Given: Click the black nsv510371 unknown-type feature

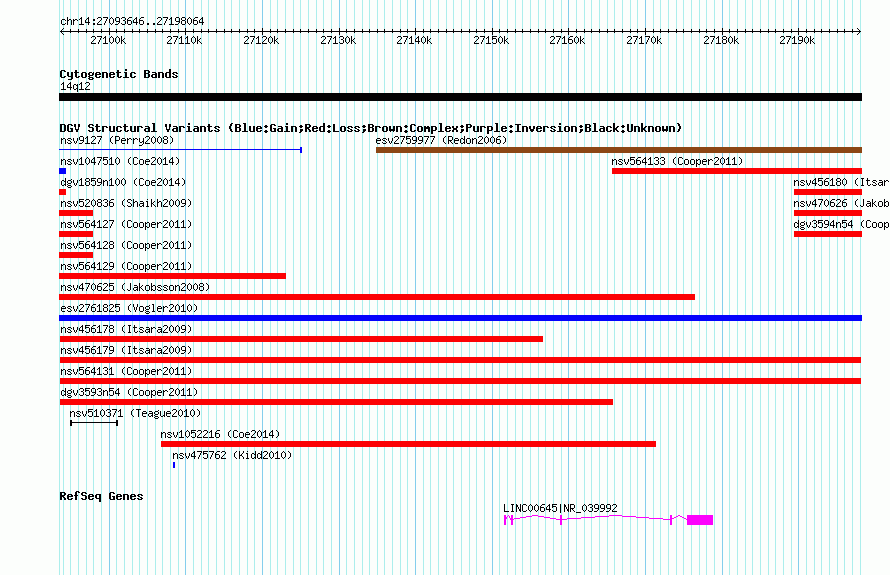Looking at the screenshot, I should (94, 423).
